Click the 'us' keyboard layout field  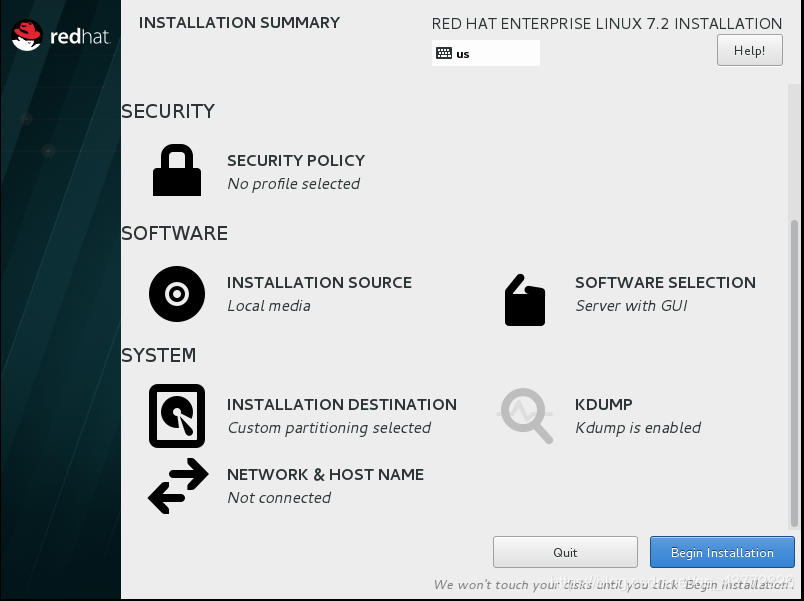(486, 53)
